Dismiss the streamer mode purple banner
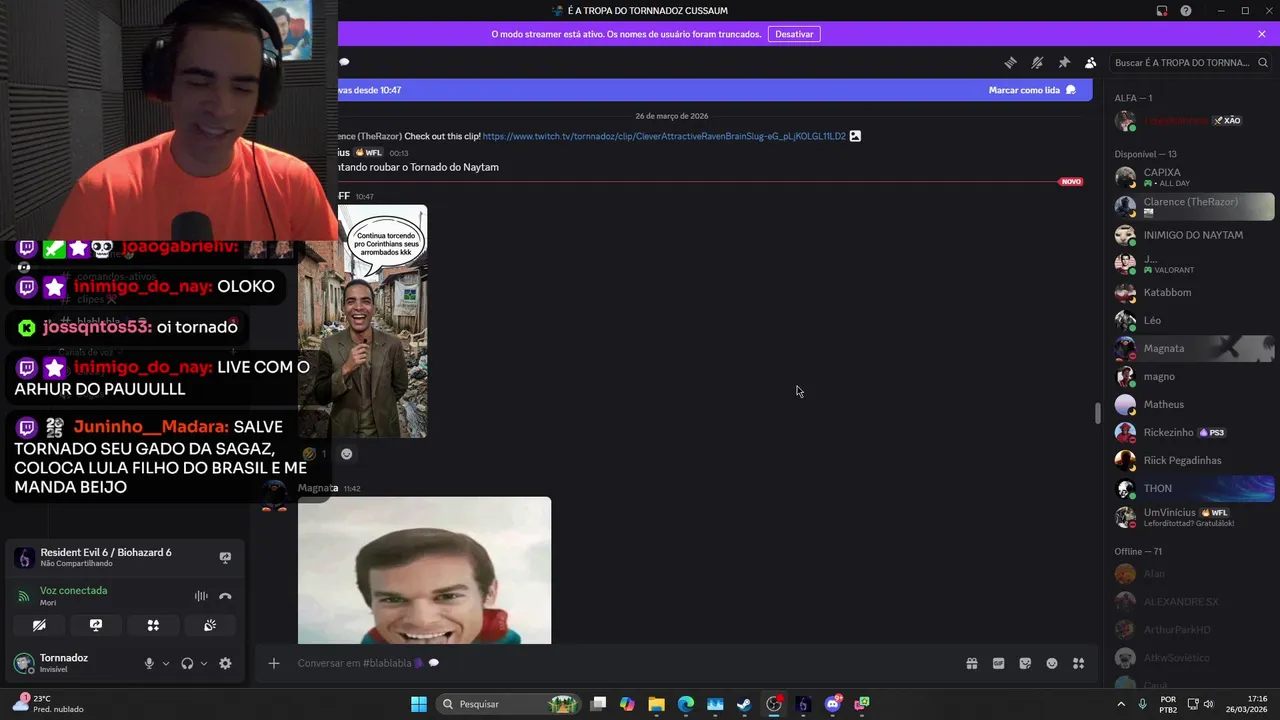1280x720 pixels. pyautogui.click(x=1262, y=34)
